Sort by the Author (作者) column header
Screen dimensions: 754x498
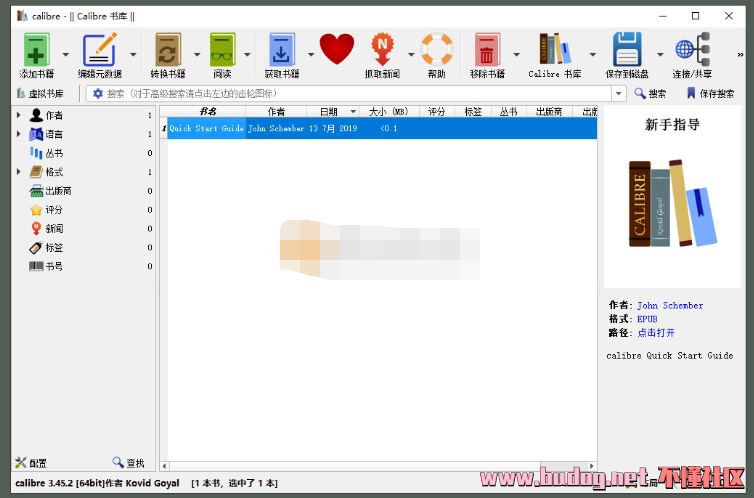pyautogui.click(x=276, y=112)
